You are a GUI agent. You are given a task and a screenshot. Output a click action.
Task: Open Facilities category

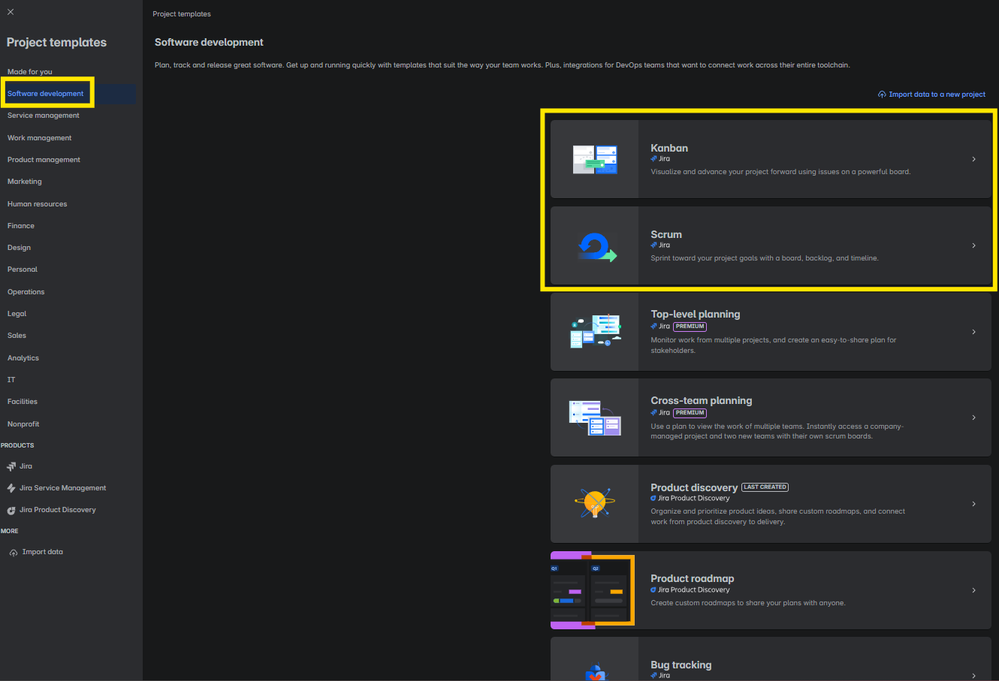22,401
